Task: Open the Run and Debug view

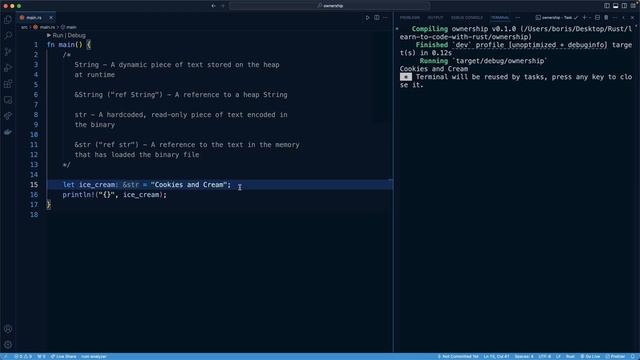Action: [x=8, y=68]
